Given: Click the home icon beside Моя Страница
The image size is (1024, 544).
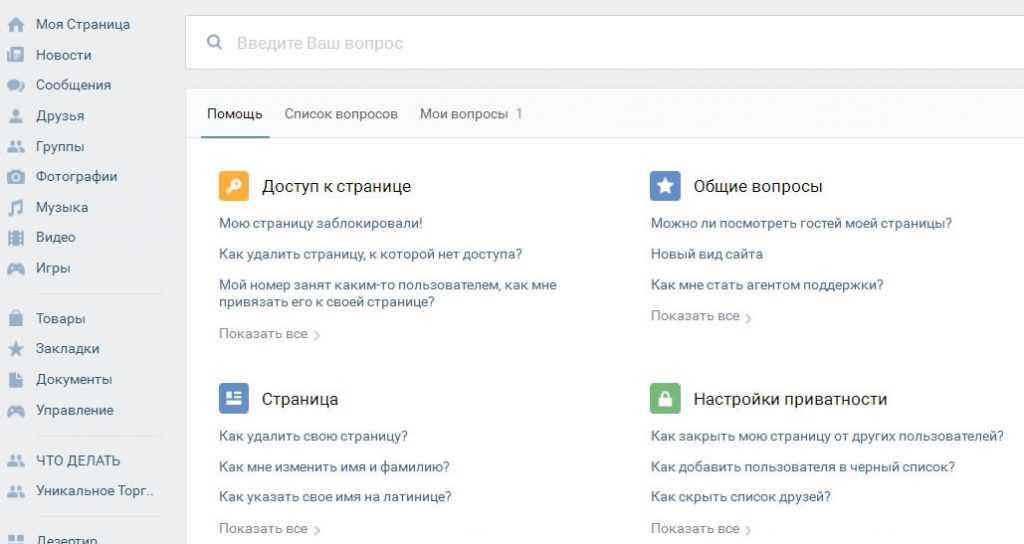Looking at the screenshot, I should coord(16,24).
